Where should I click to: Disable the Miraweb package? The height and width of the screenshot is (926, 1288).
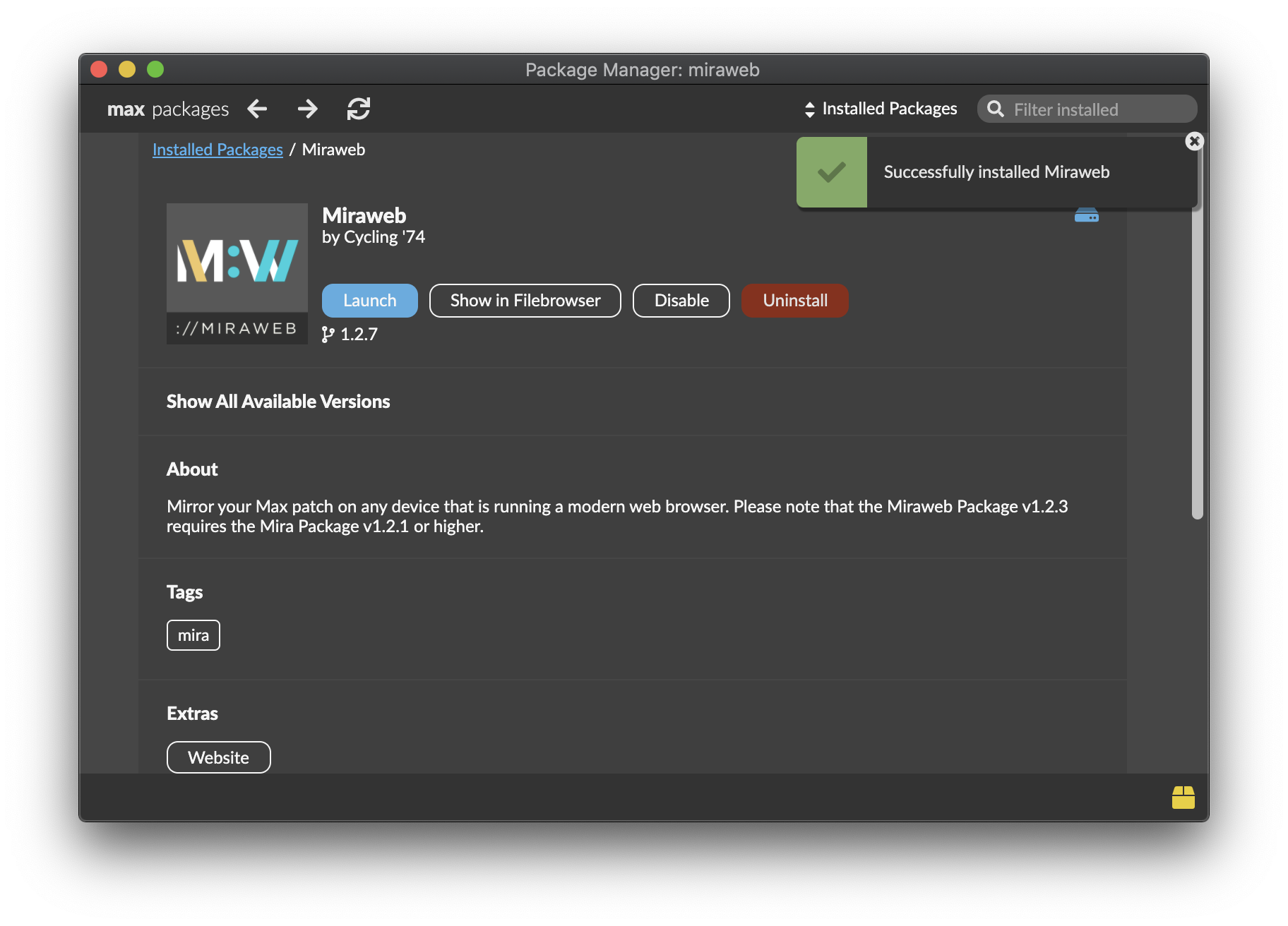(681, 301)
